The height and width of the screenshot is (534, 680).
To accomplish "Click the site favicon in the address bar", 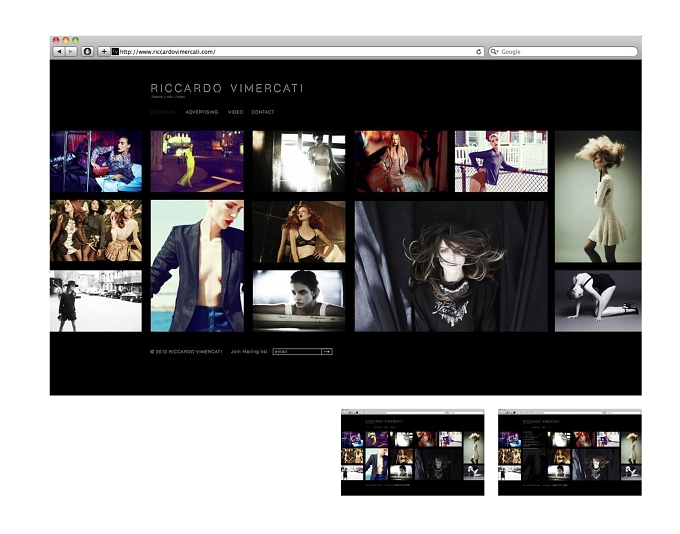I will pyautogui.click(x=115, y=52).
